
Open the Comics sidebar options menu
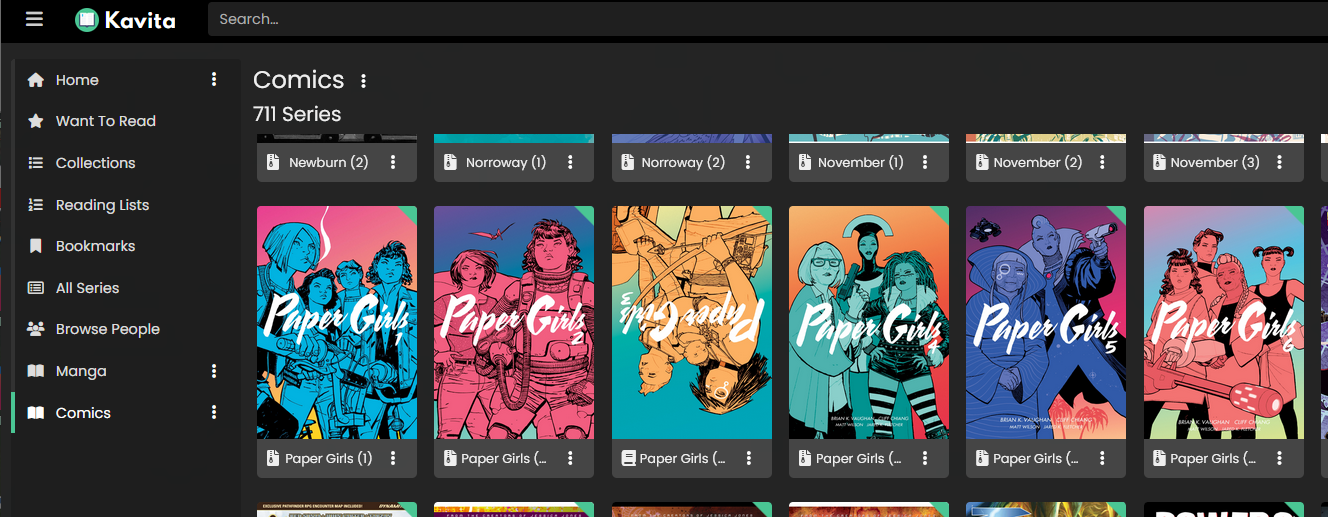point(214,413)
